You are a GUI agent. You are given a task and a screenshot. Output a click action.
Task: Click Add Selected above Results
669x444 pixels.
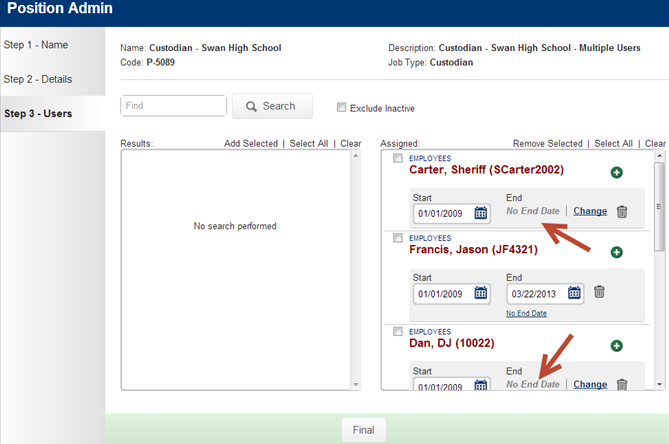coord(251,144)
